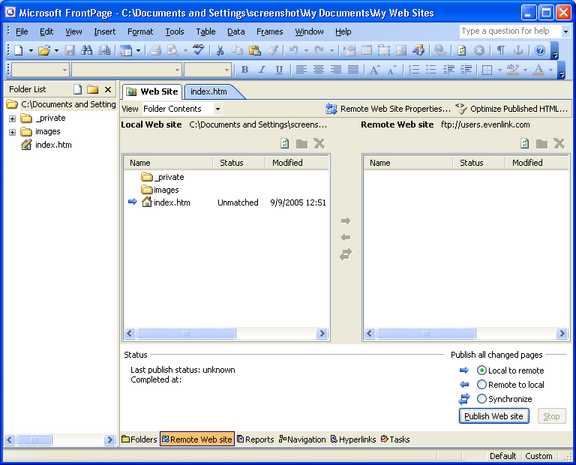The height and width of the screenshot is (465, 576).
Task: Select the Local to remote radio button
Action: point(482,371)
